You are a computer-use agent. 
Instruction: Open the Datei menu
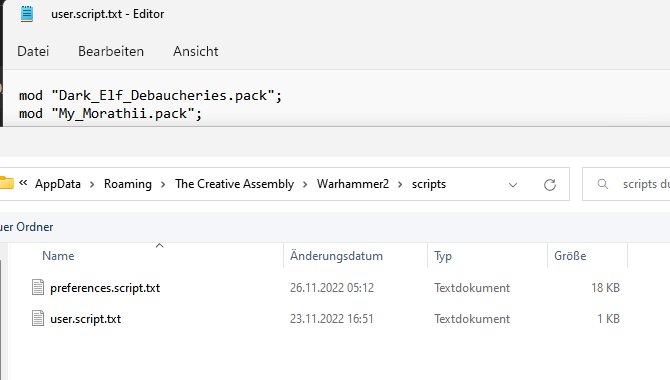[33, 51]
